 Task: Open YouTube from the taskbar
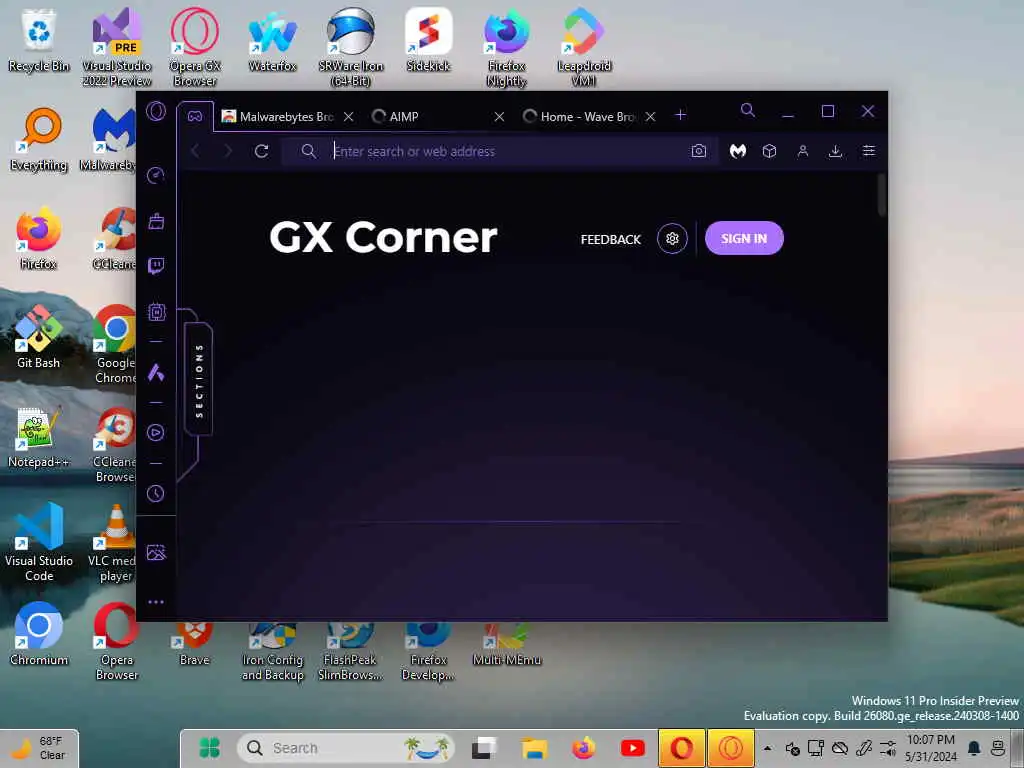point(632,748)
